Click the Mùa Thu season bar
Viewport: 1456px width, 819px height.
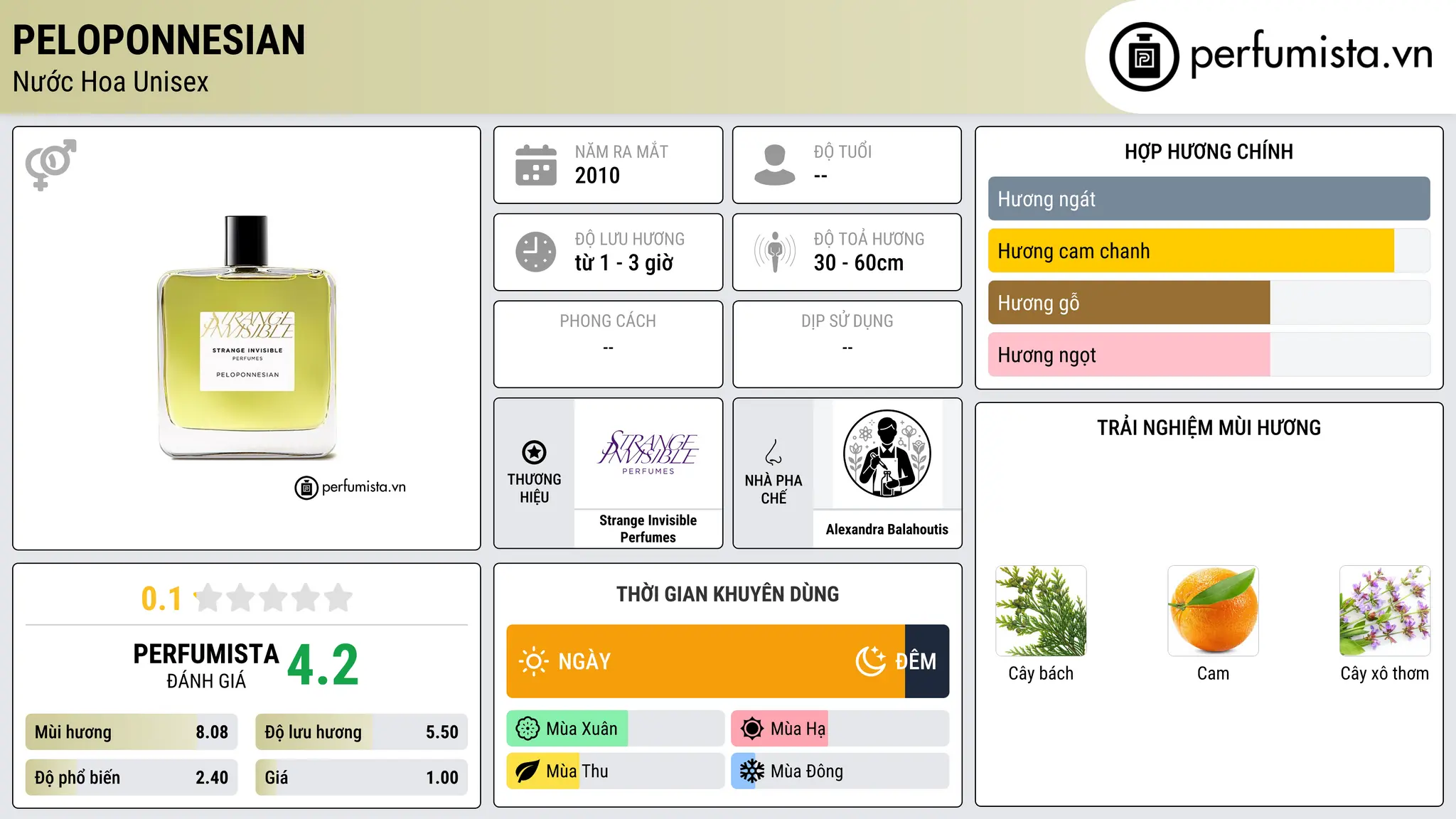(x=615, y=771)
